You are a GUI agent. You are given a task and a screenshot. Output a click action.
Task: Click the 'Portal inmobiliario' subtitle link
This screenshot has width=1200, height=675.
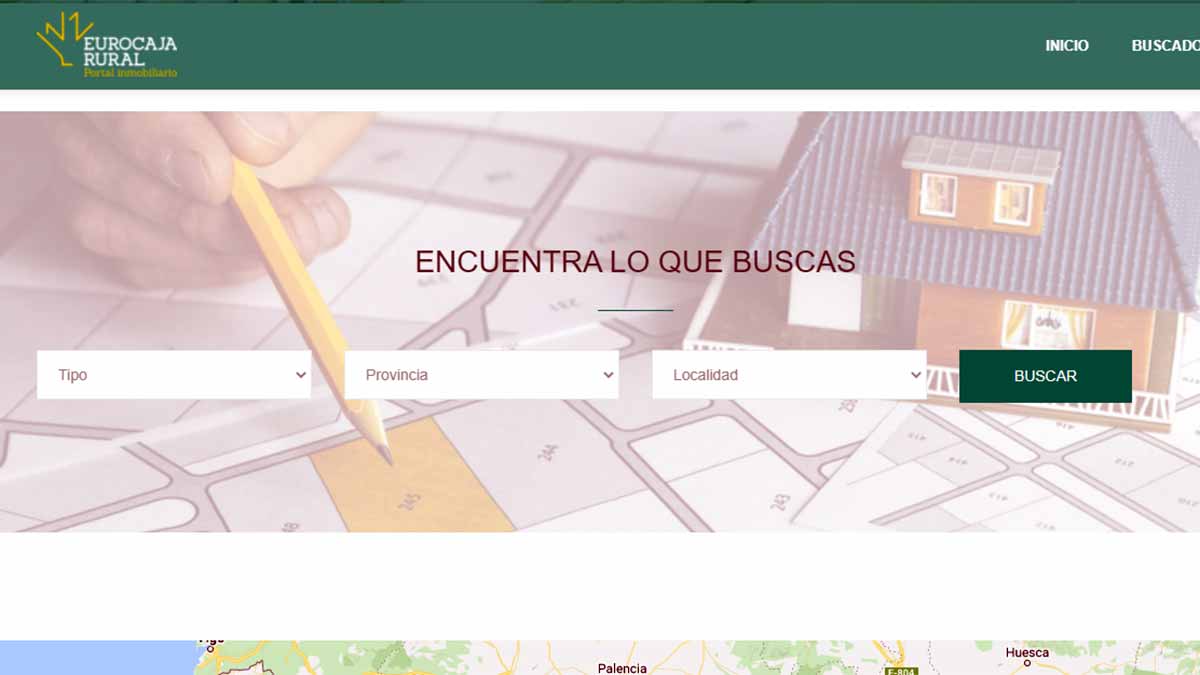(x=130, y=72)
